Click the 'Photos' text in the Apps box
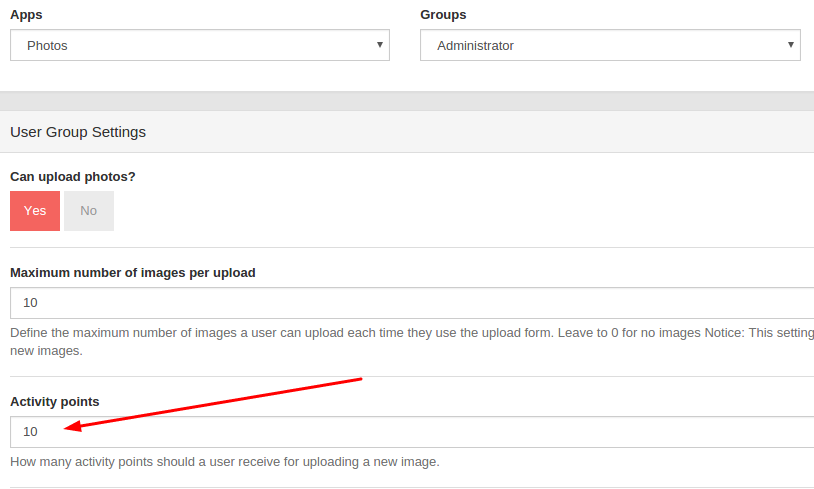 click(48, 46)
